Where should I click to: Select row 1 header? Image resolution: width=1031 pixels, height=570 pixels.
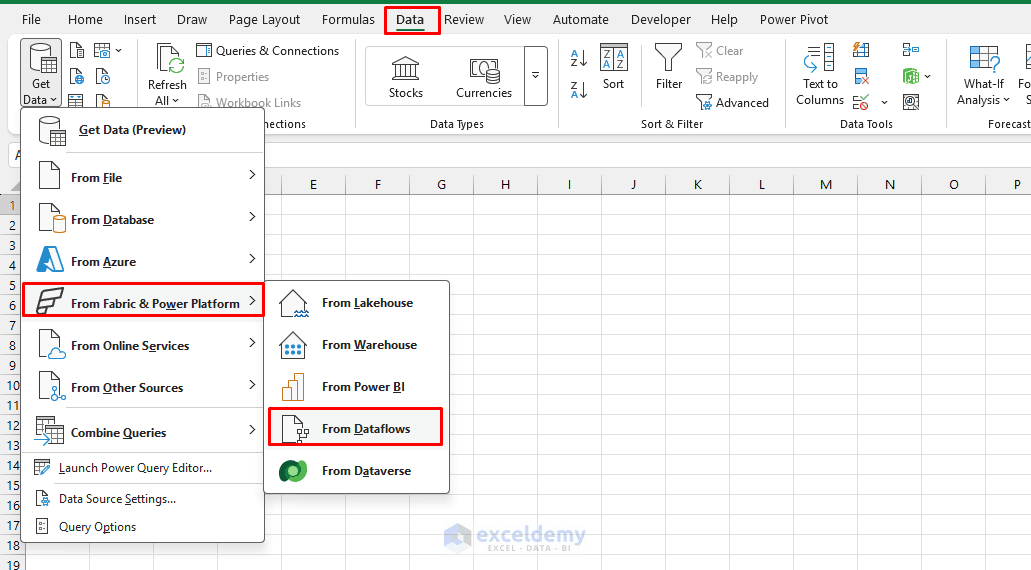[x=11, y=205]
